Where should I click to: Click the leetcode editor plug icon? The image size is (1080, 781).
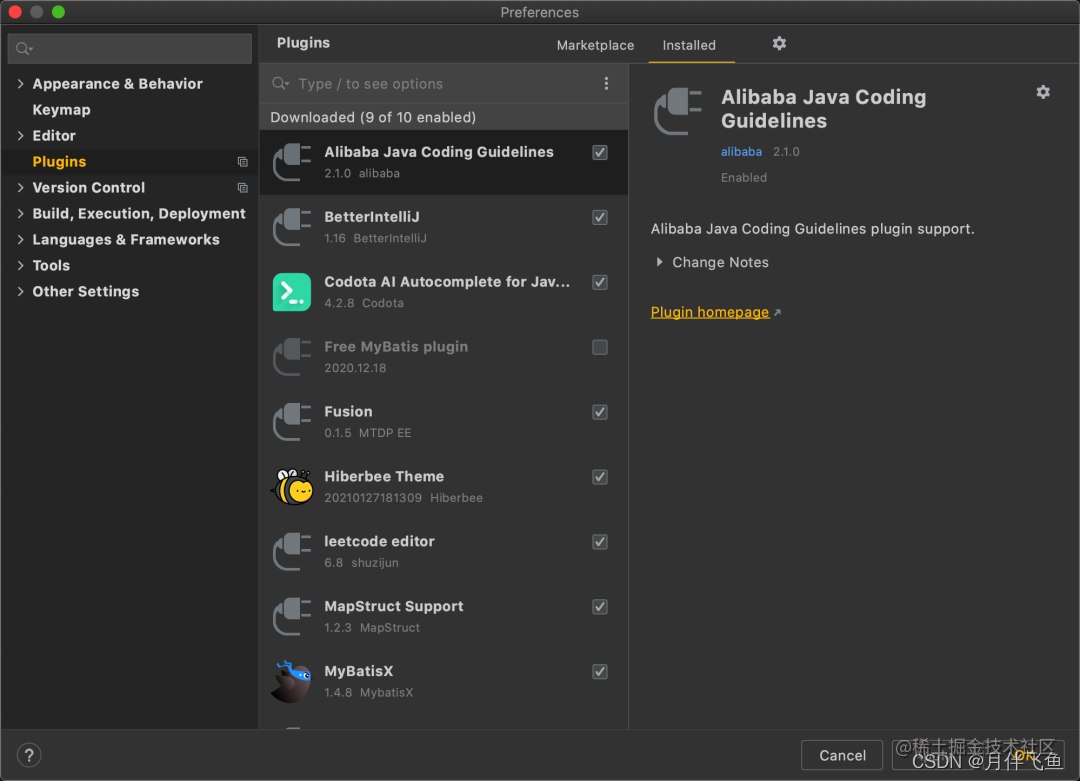293,552
